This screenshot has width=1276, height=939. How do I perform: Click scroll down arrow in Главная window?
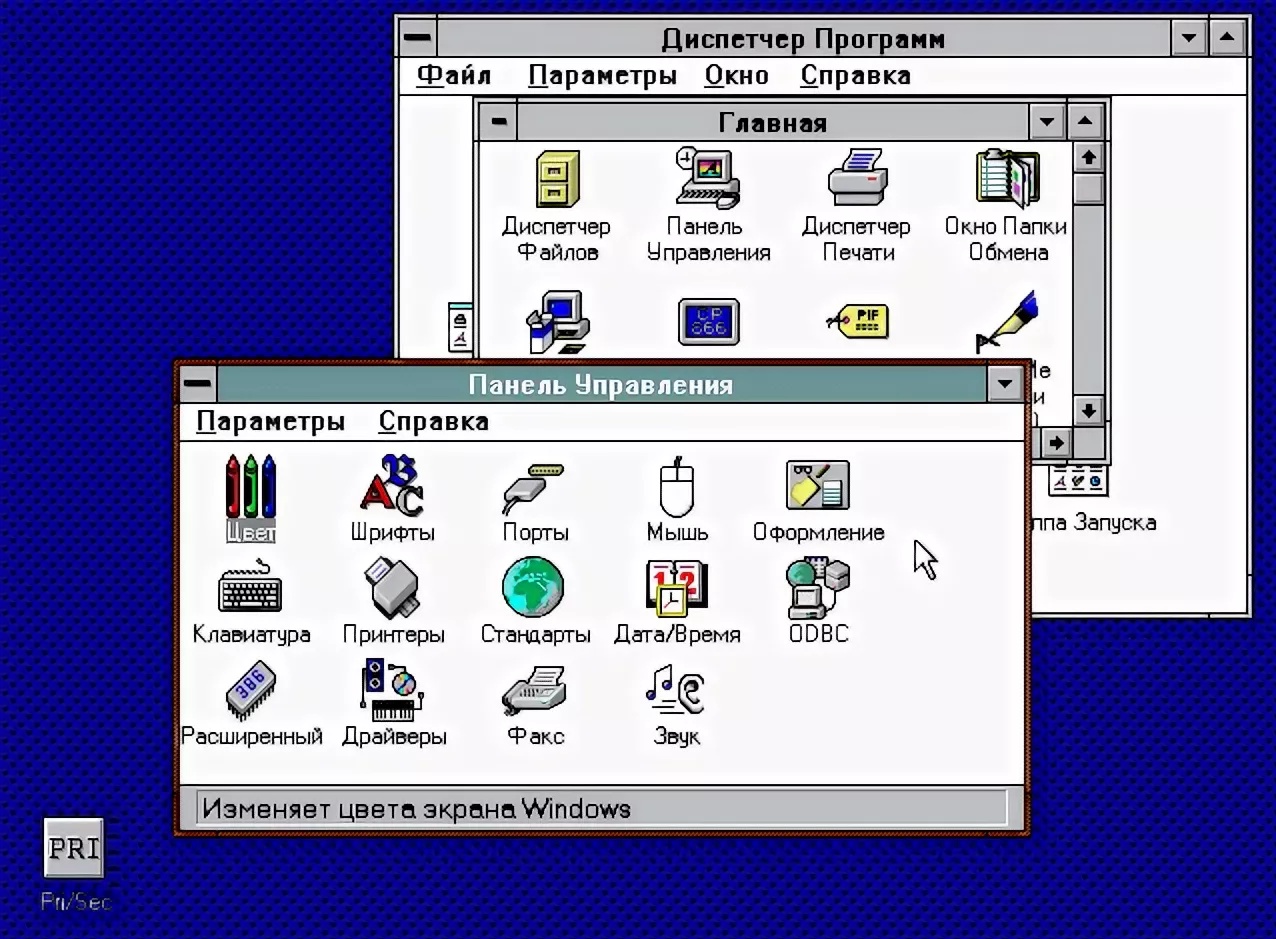point(1088,409)
